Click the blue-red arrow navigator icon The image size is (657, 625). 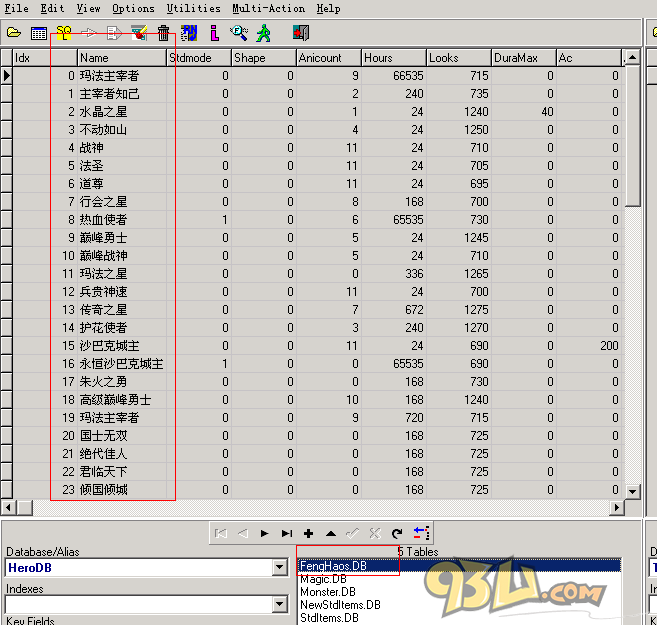tap(421, 533)
